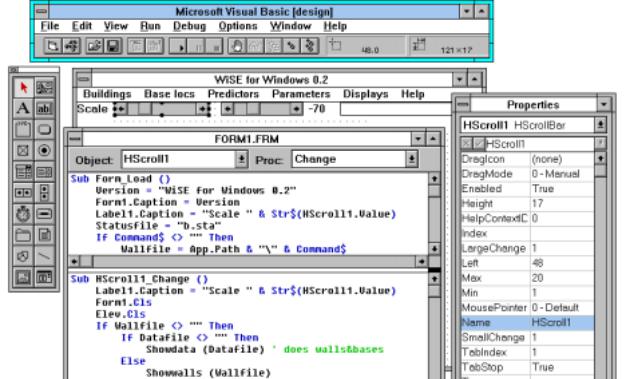Screen dimensions: 624x379
Task: Click the Calls toolbar icon
Action: pyautogui.click(x=273, y=46)
